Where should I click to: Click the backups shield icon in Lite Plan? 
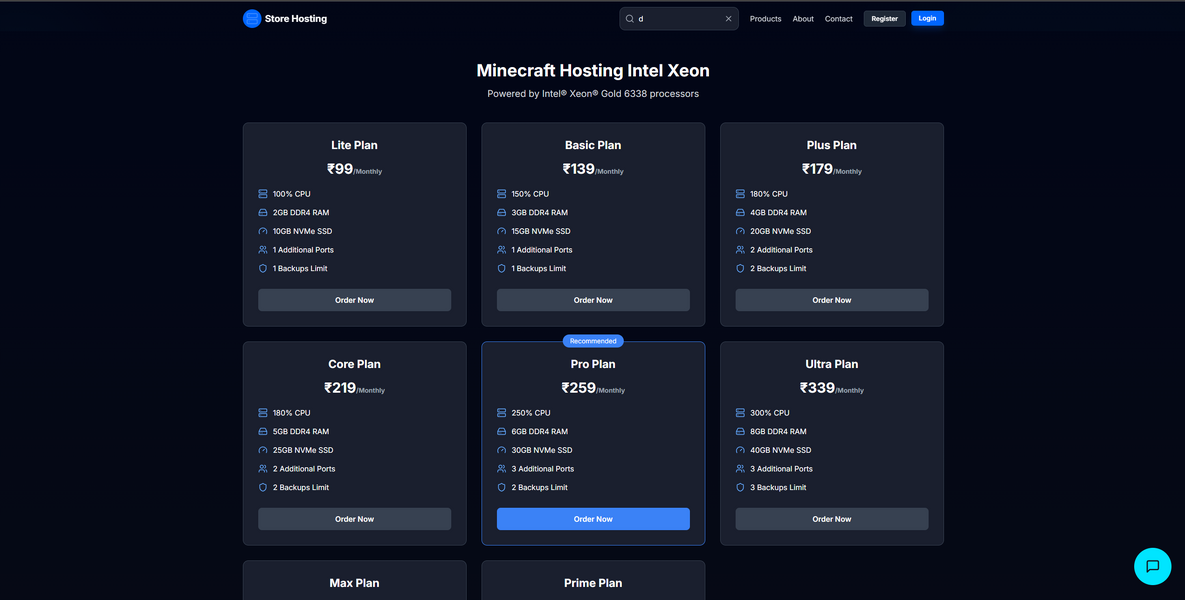(x=263, y=268)
